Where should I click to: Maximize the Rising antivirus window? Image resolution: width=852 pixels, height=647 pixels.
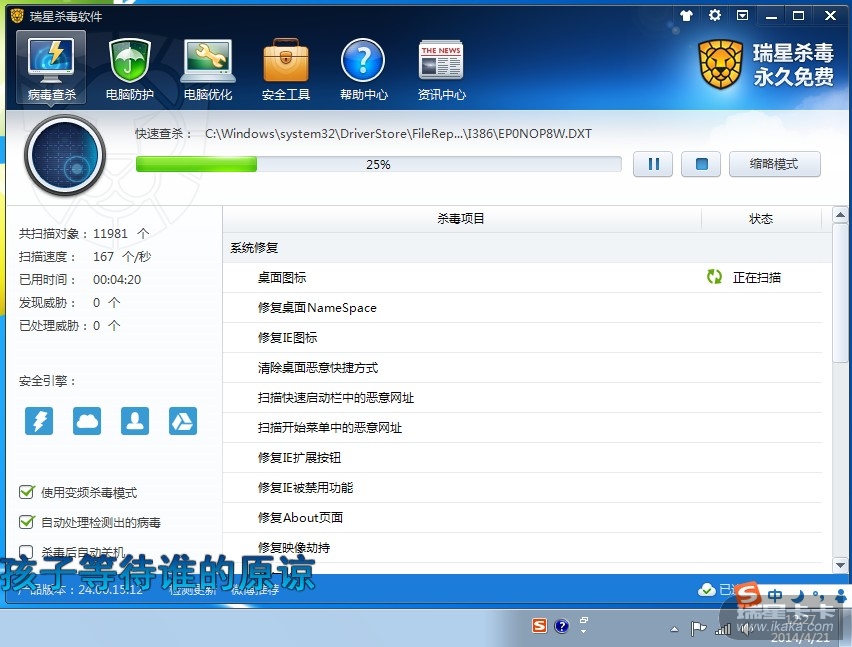[798, 15]
